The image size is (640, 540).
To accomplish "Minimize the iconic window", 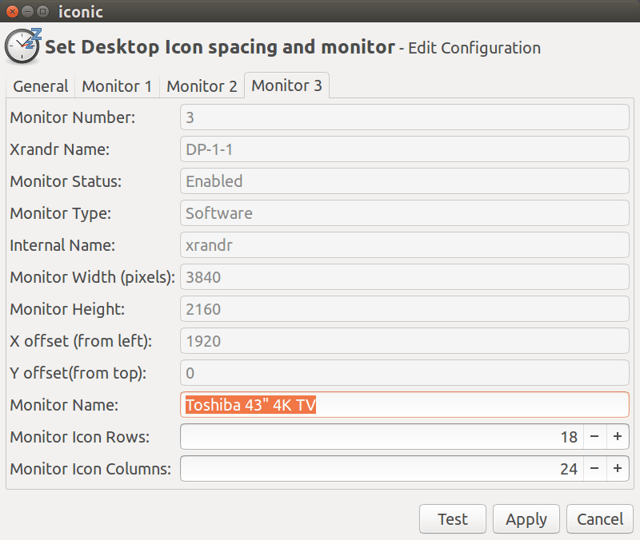I will pyautogui.click(x=27, y=11).
